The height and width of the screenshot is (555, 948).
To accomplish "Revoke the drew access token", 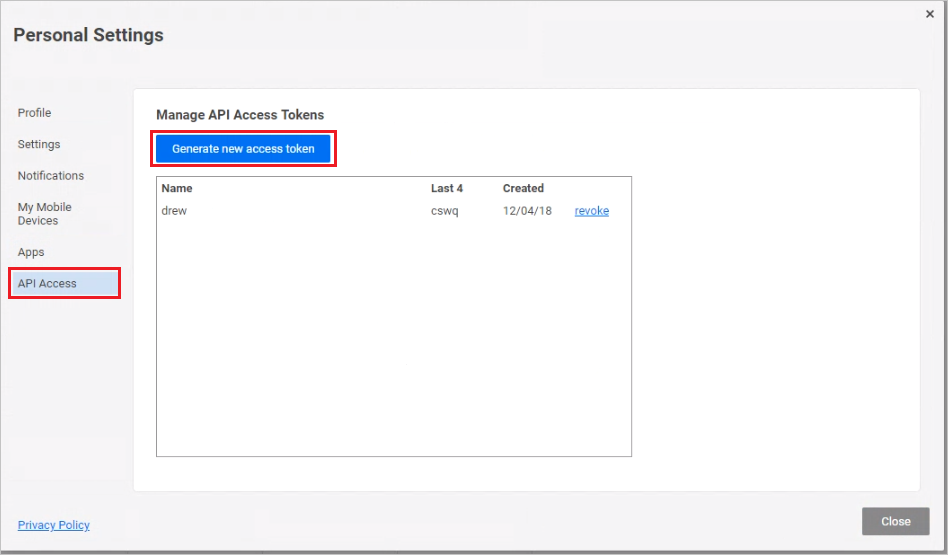I will [591, 211].
